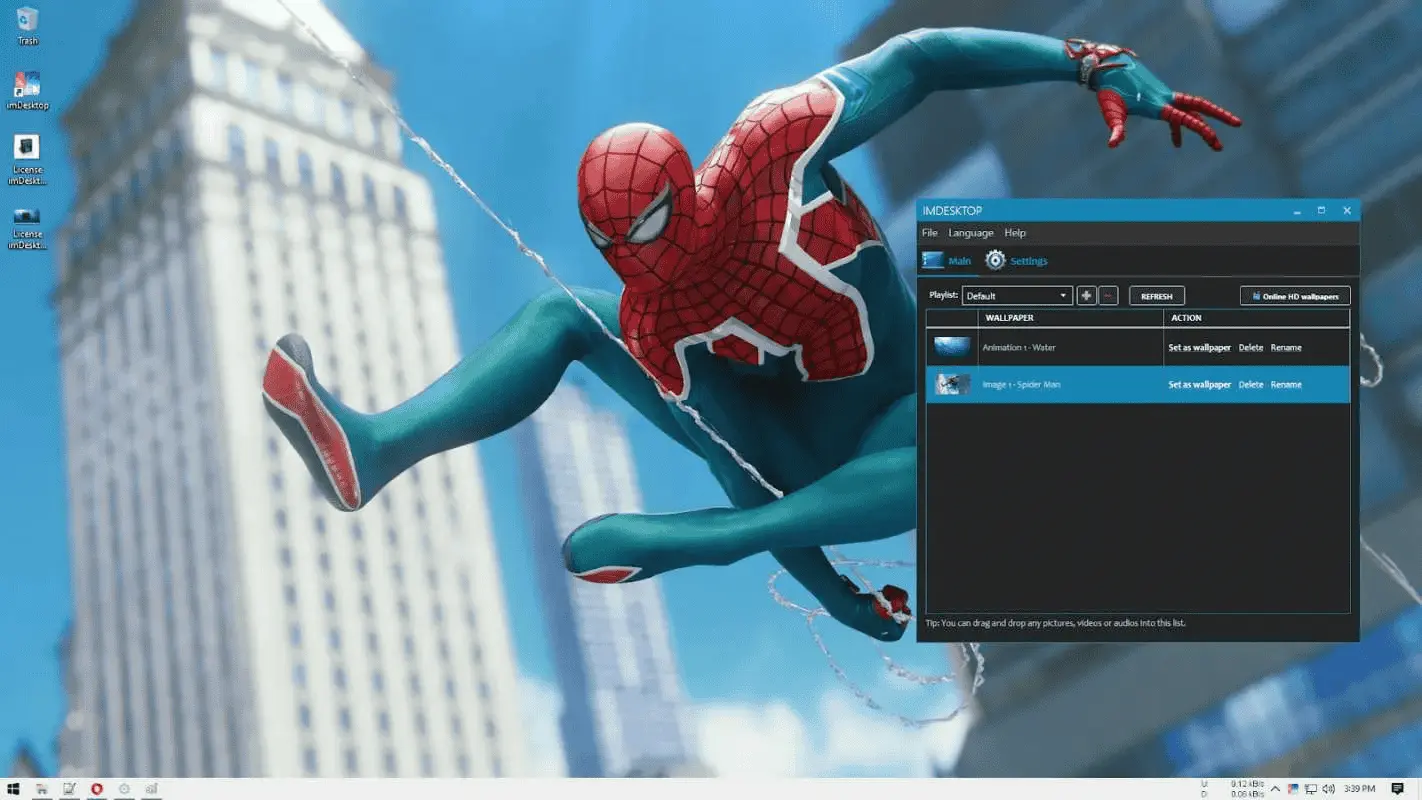Viewport: 1422px width, 800px height.
Task: Maximize the IMDESKTOP window
Action: pyautogui.click(x=1322, y=211)
